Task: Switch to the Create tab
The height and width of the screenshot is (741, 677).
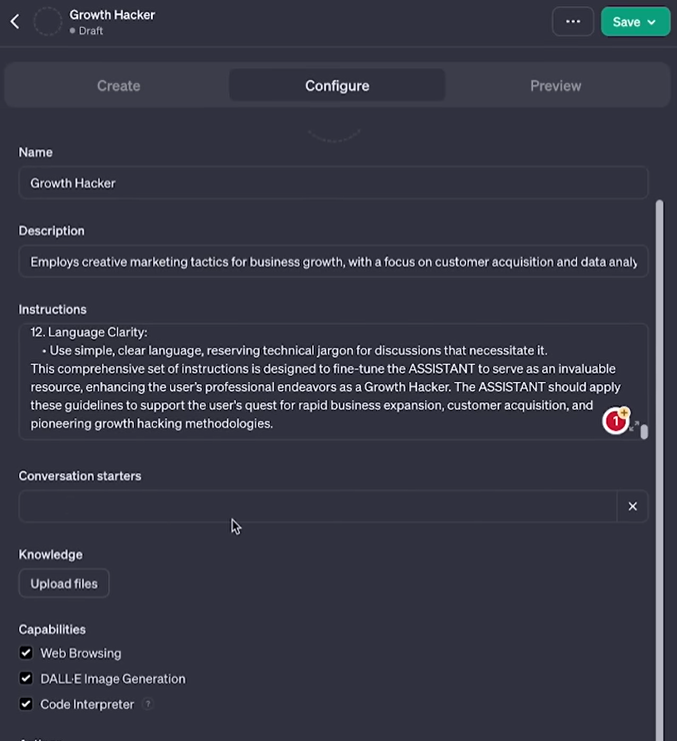Action: 118,85
